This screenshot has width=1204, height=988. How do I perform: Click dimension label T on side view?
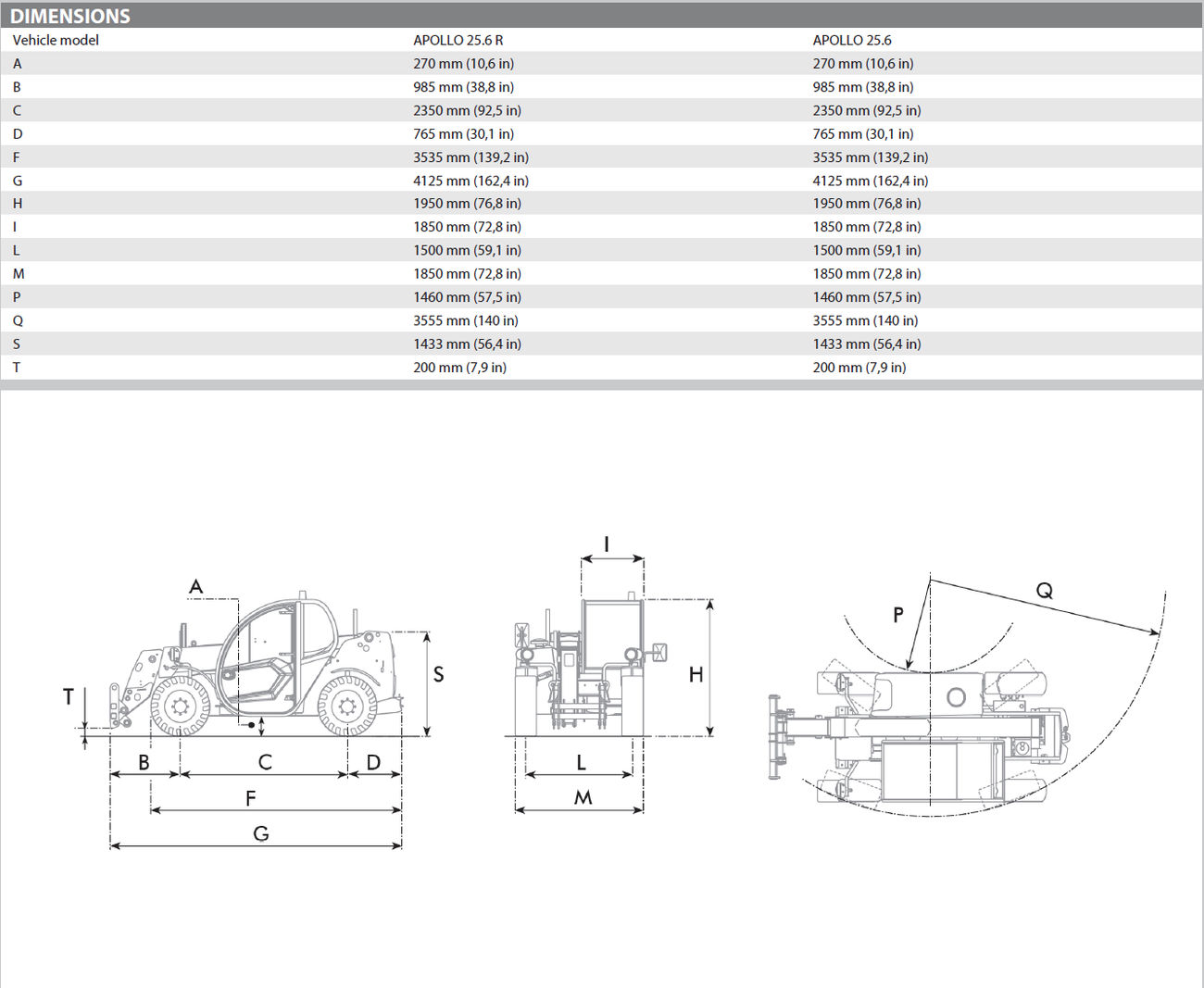[69, 696]
